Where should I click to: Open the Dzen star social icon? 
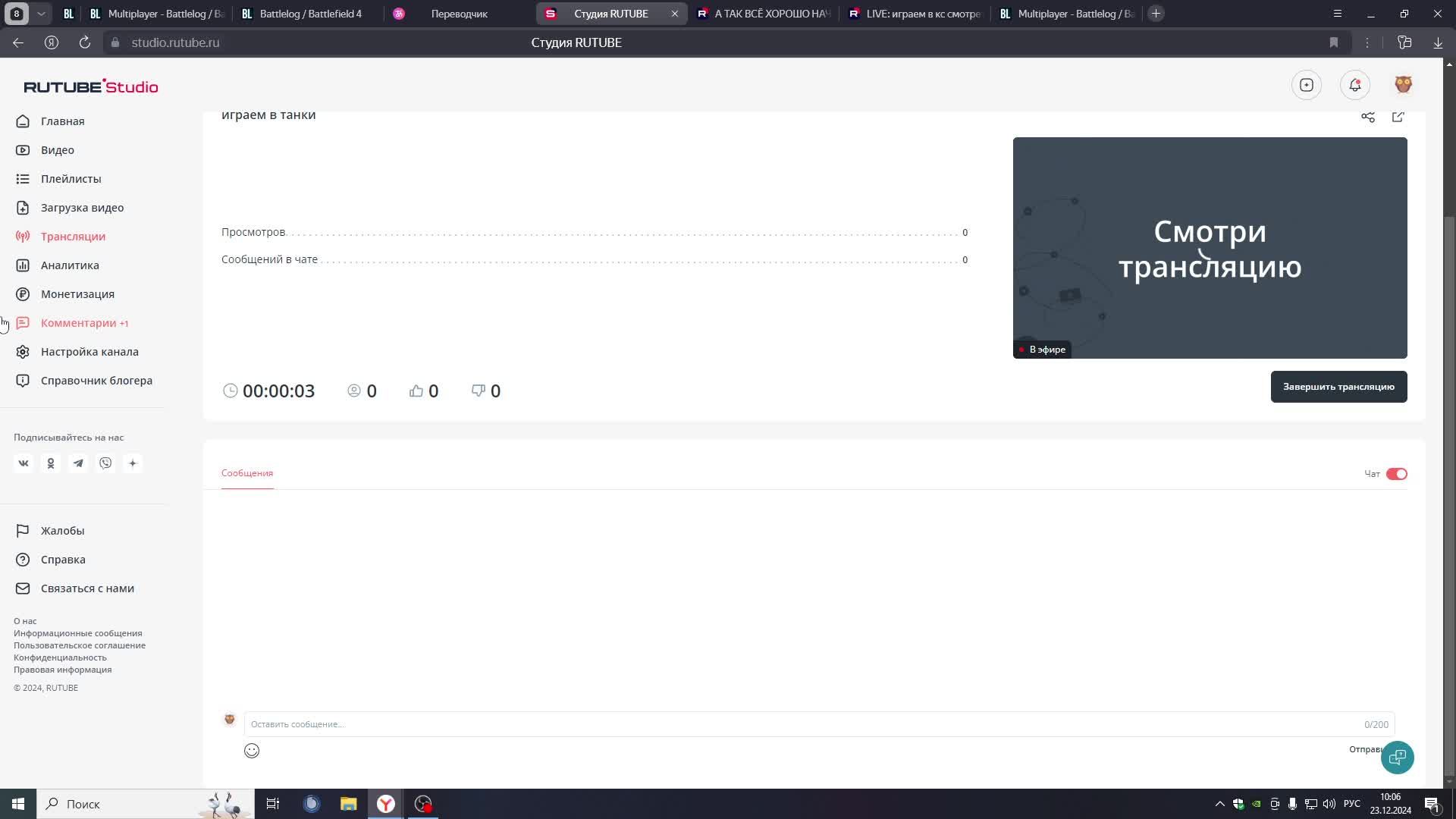pos(133,463)
